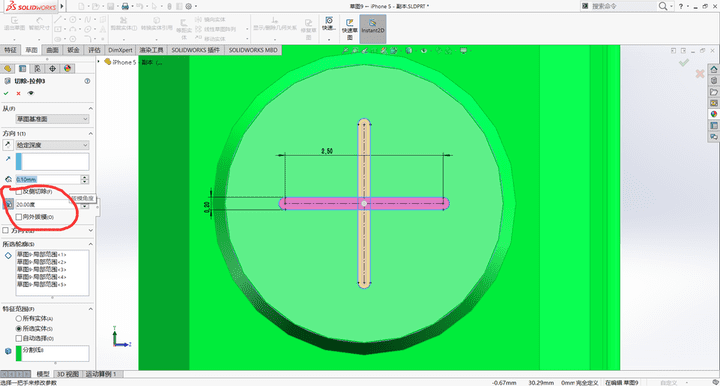Expand the iPhone 5 flyout tree node
This screenshot has height=386, width=720.
(99, 62)
